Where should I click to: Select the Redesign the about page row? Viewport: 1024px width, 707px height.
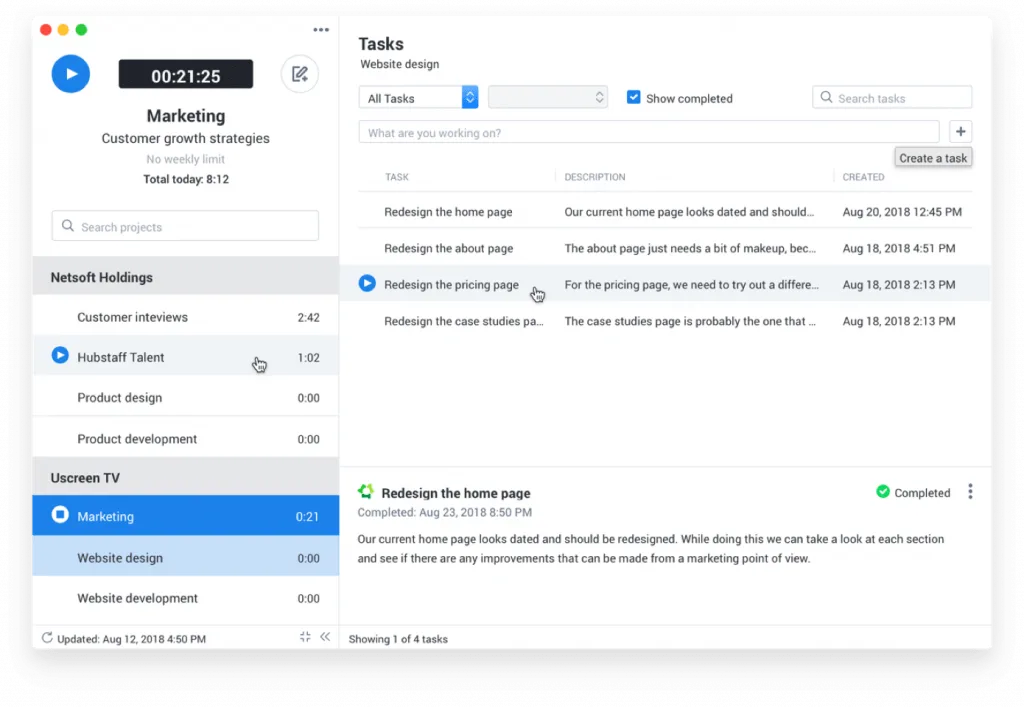665,248
